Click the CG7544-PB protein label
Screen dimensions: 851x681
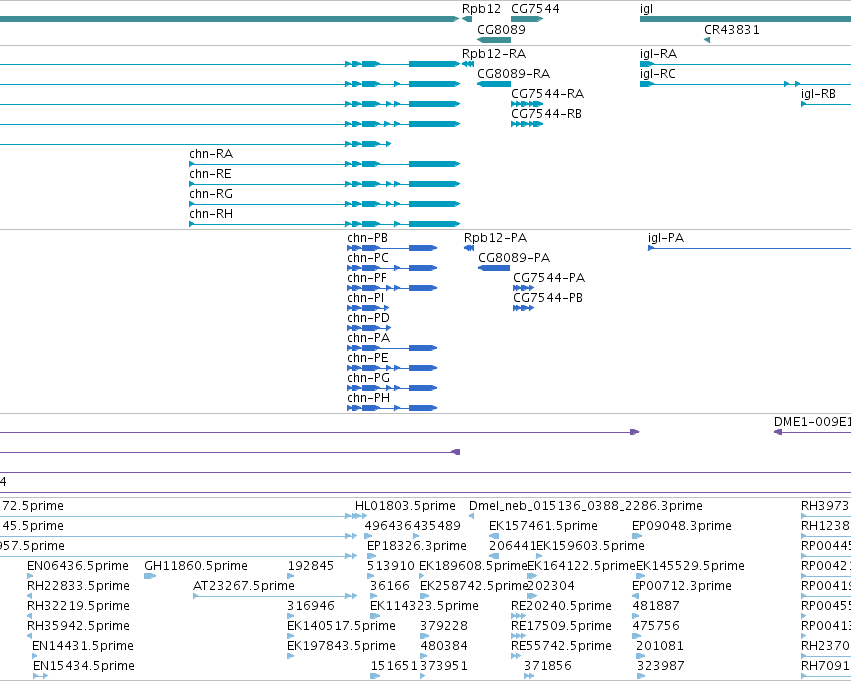(x=548, y=298)
